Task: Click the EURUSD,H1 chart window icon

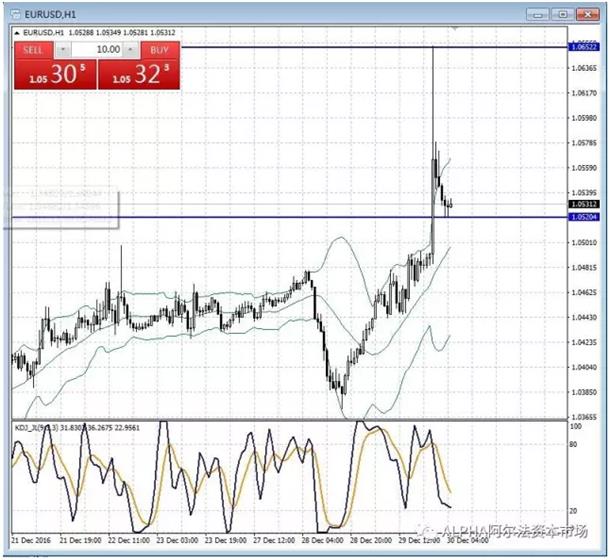Action: tap(14, 13)
